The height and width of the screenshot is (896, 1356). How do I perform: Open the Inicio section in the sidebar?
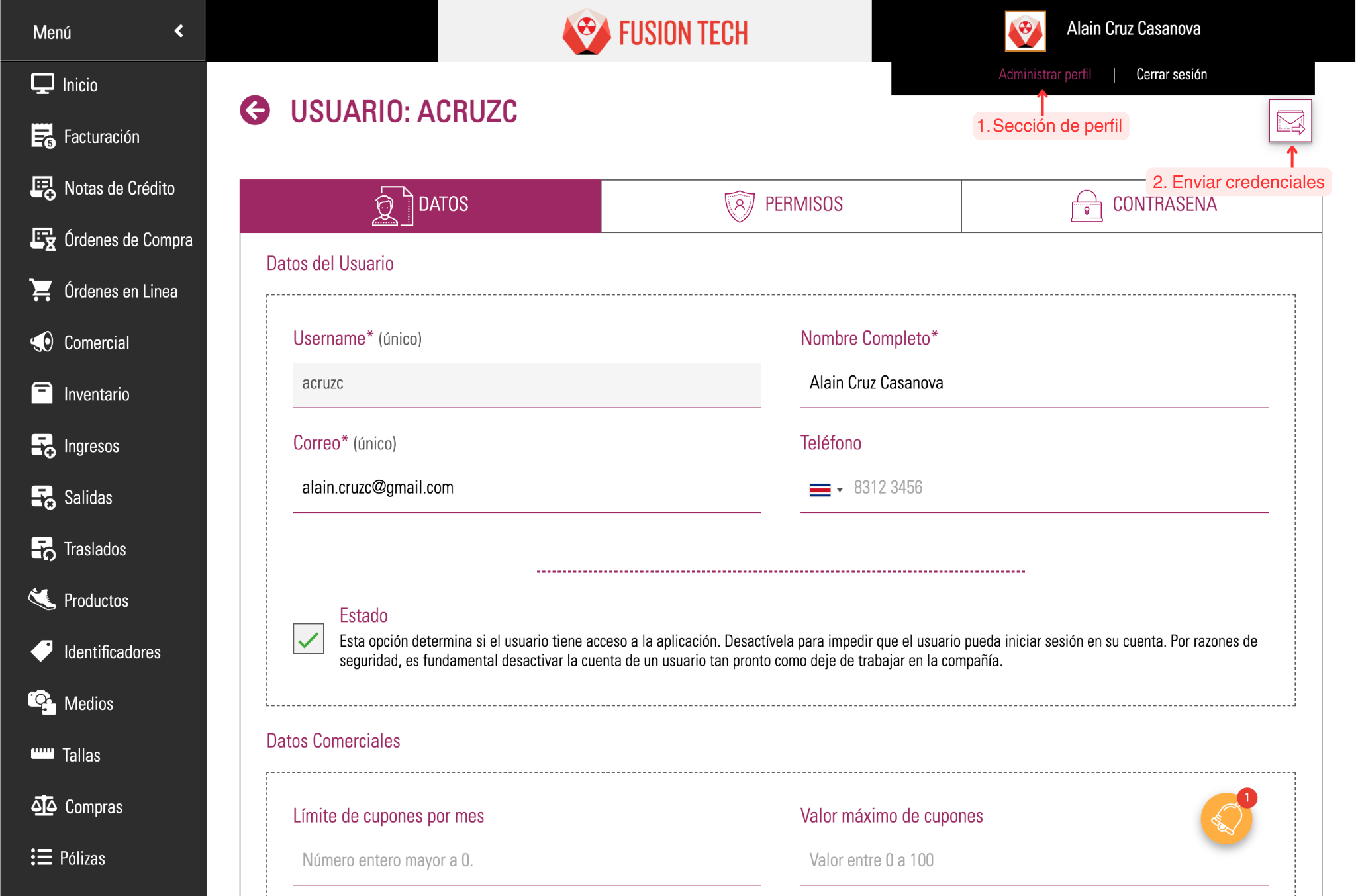(x=79, y=84)
